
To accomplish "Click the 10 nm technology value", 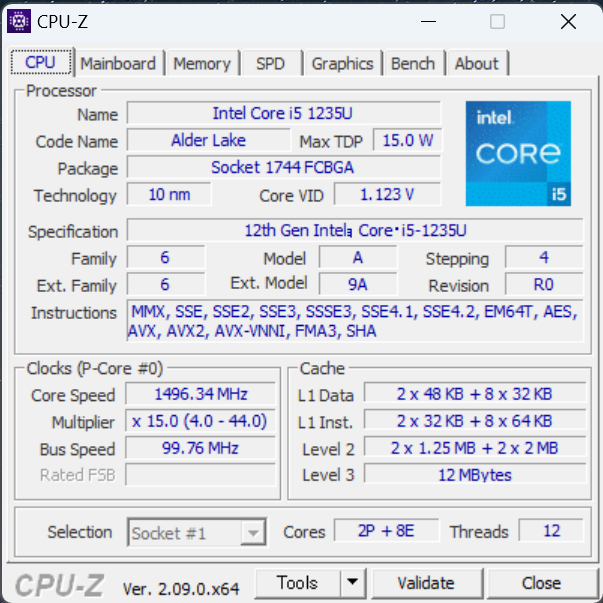I will (169, 194).
